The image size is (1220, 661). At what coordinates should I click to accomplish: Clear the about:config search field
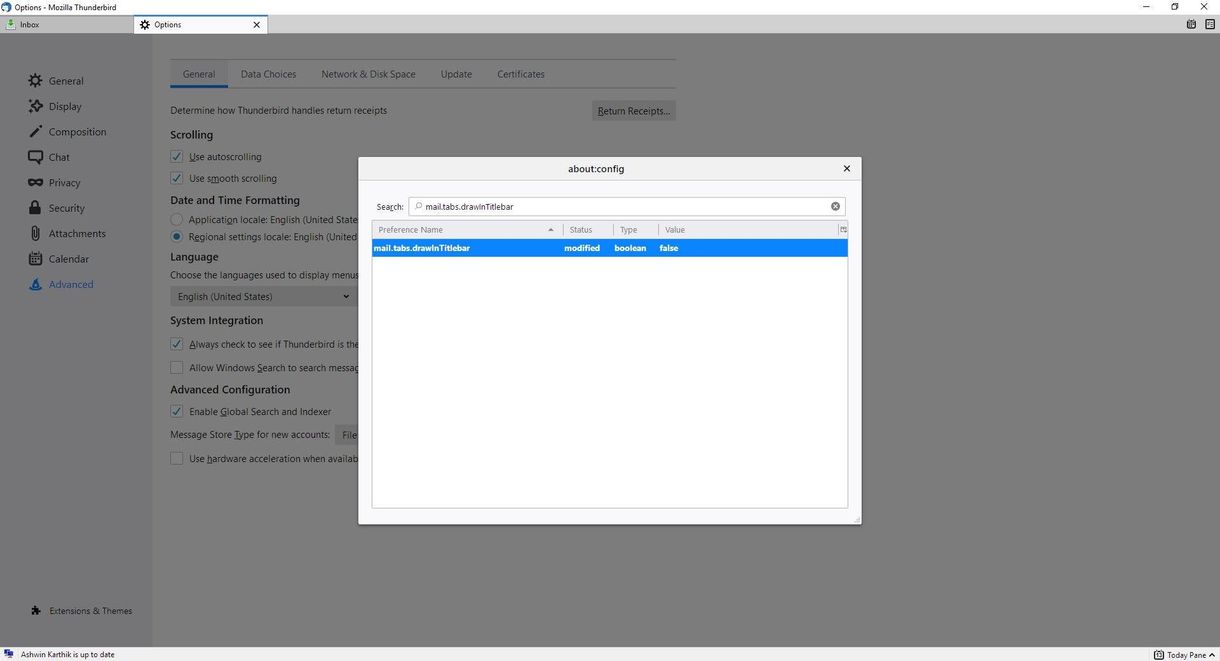(835, 207)
